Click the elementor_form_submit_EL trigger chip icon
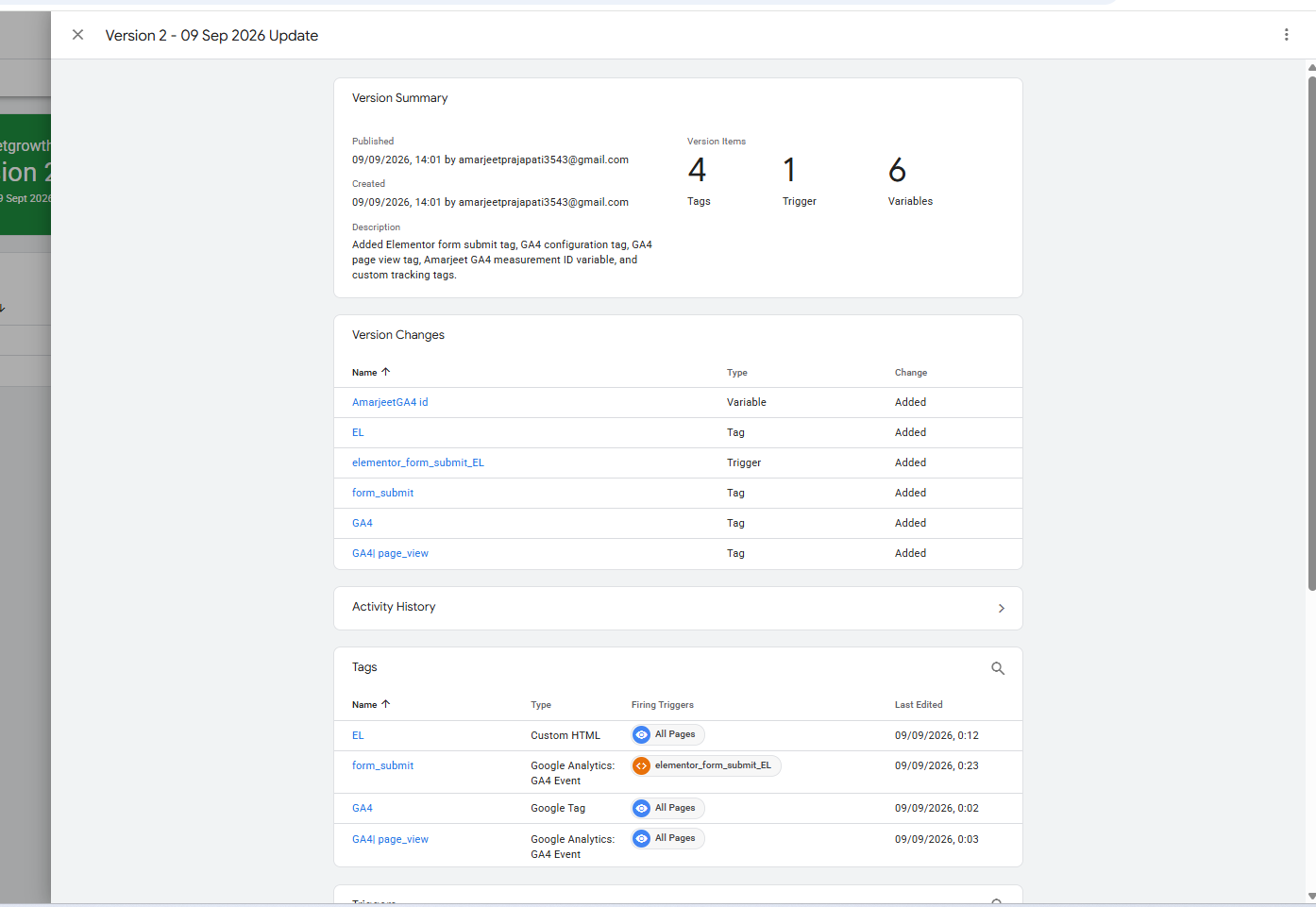Image resolution: width=1316 pixels, height=907 pixels. click(642, 765)
